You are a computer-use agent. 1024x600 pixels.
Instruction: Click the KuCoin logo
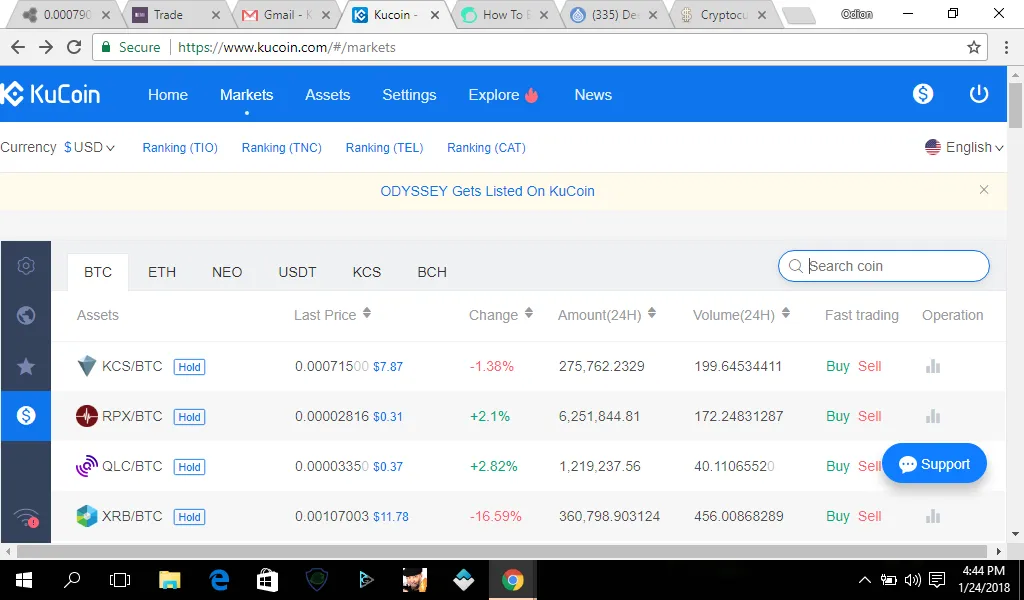pyautogui.click(x=50, y=94)
